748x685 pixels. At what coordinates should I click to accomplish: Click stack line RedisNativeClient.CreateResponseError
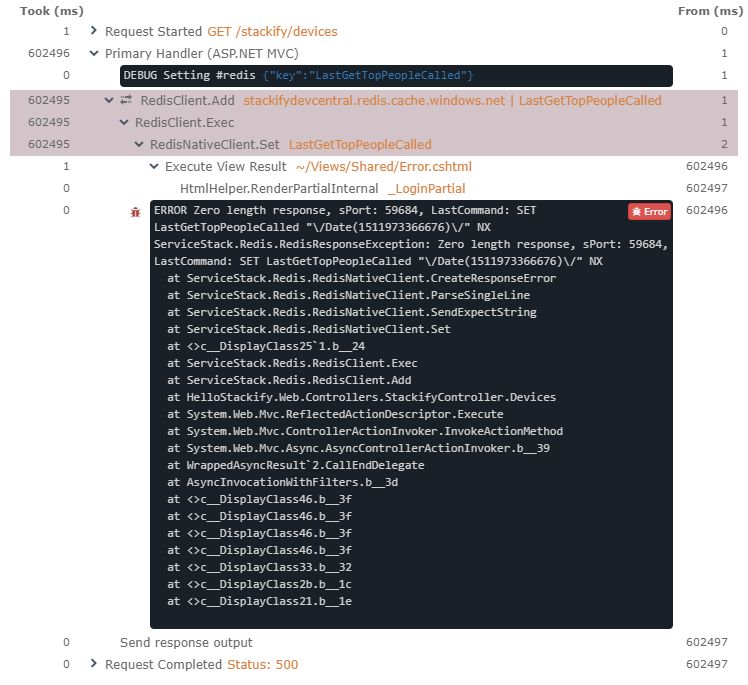click(x=361, y=278)
